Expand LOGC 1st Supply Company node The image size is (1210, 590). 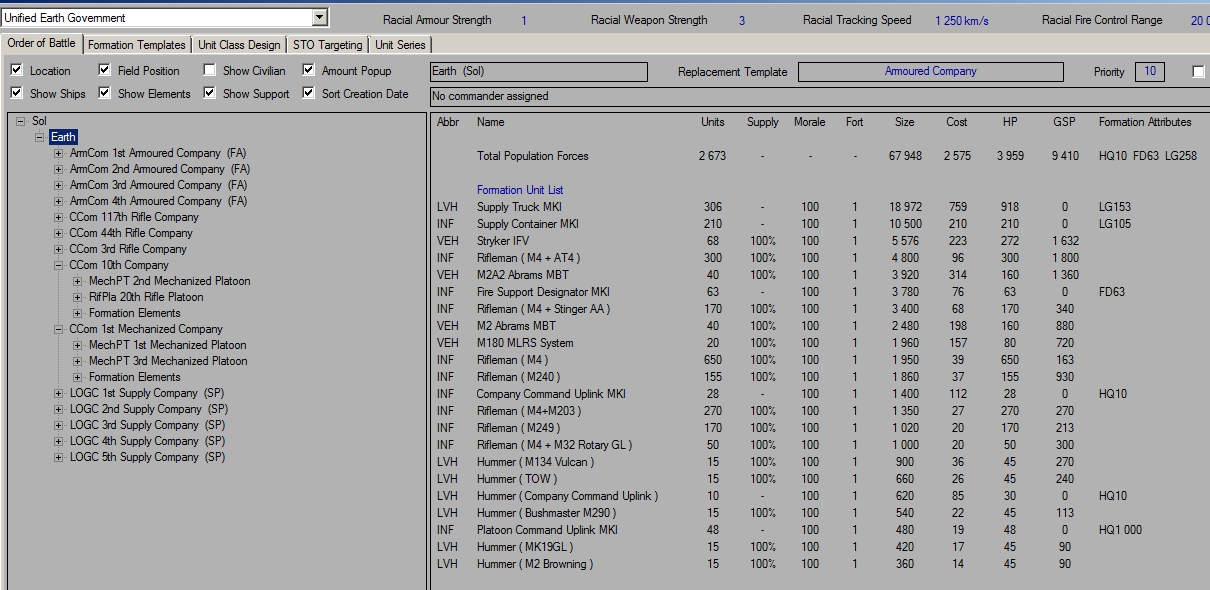(59, 393)
